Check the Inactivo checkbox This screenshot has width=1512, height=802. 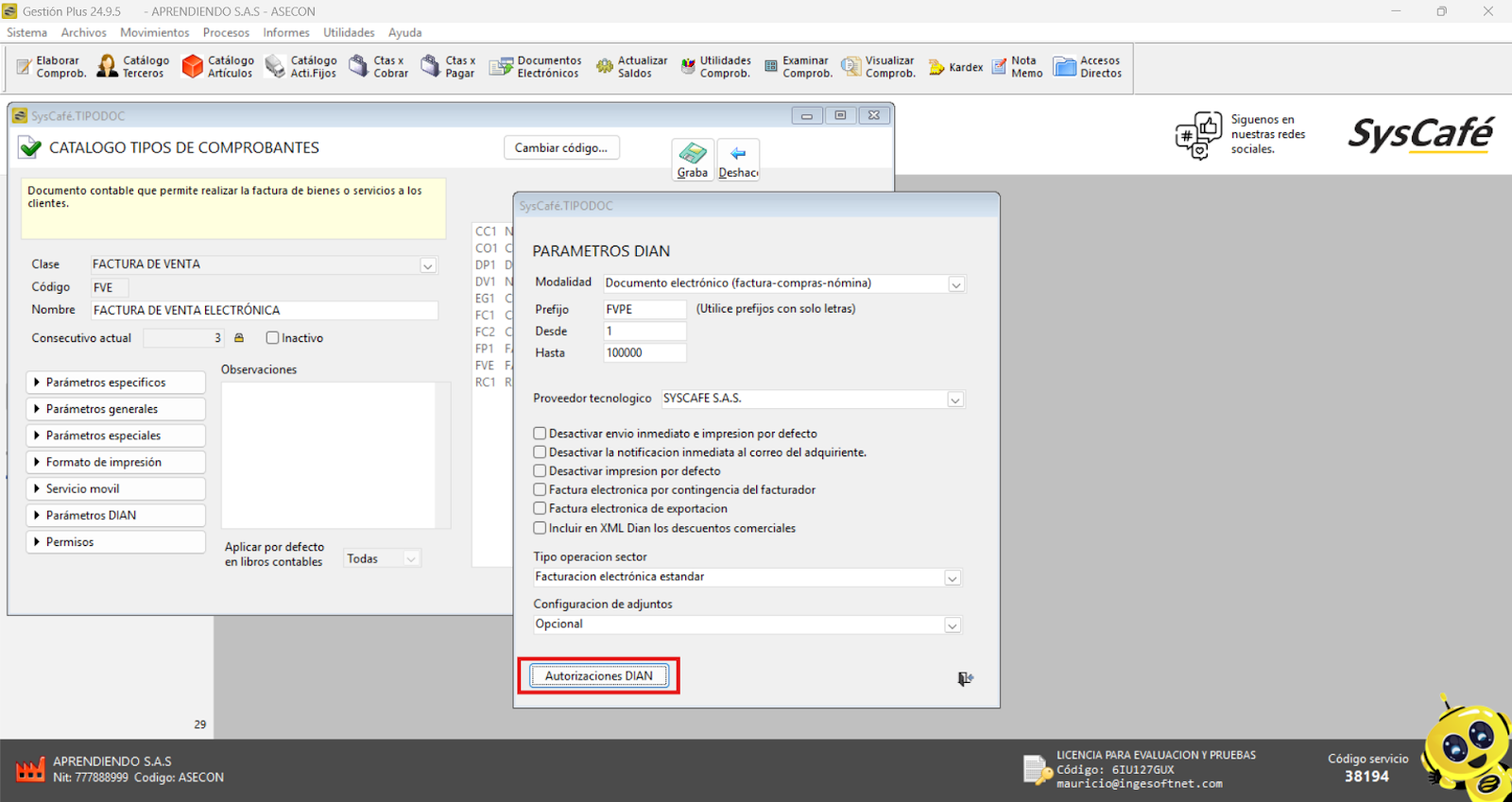click(x=273, y=338)
